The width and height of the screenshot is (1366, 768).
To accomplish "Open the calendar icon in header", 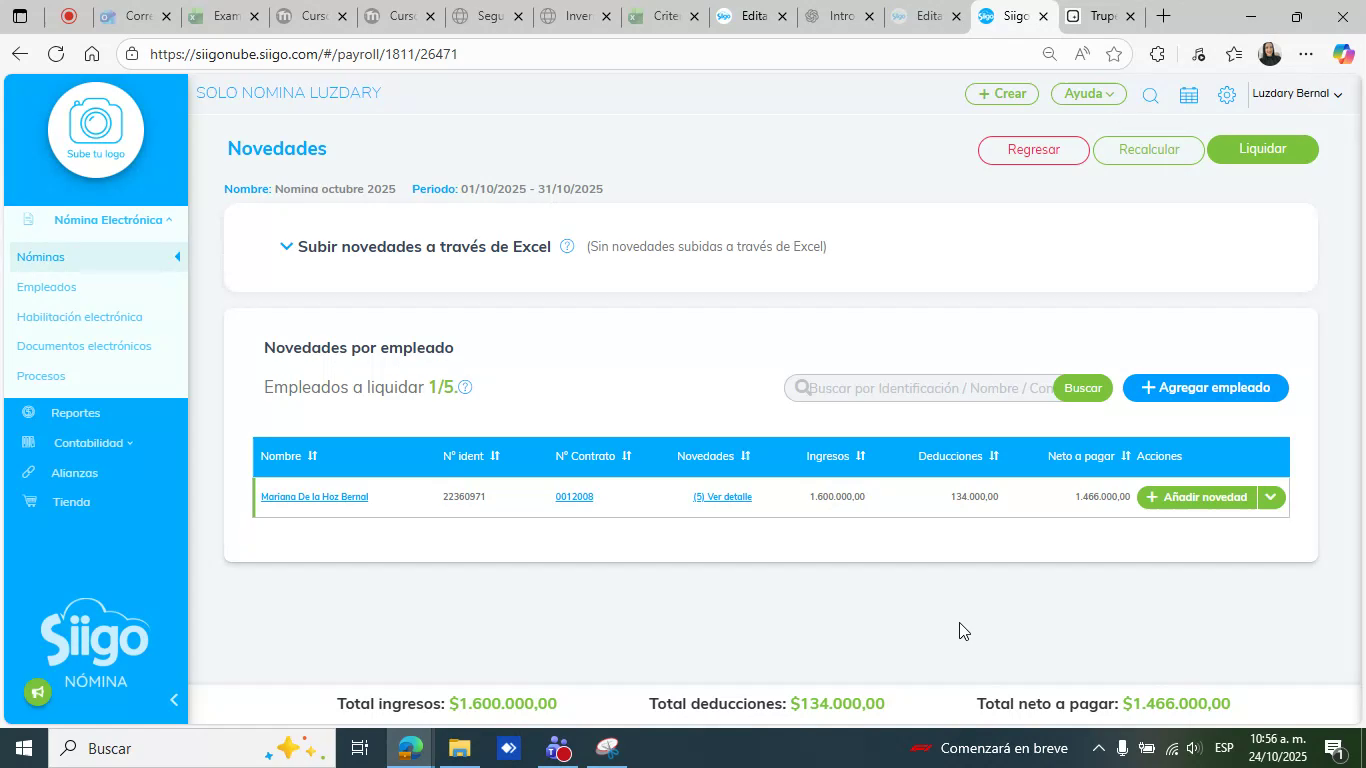I will pos(1189,95).
